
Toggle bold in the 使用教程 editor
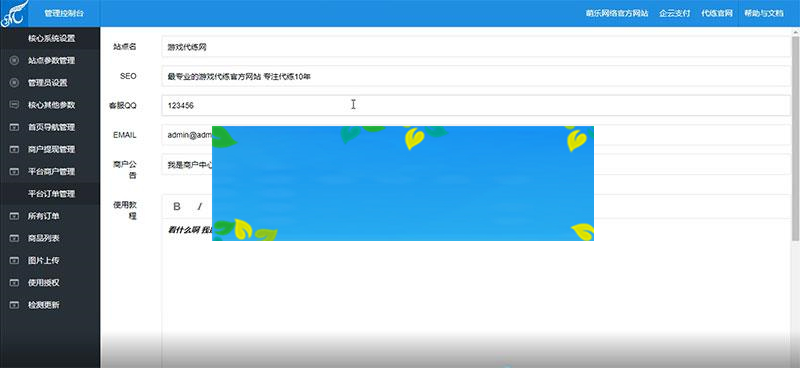point(177,206)
